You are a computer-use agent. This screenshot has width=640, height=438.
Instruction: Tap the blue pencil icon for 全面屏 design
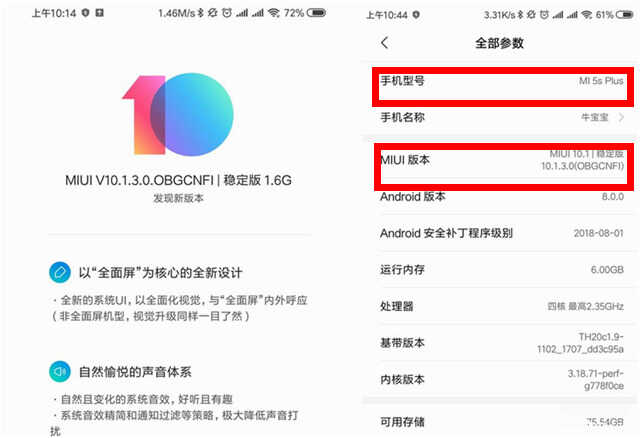(60, 272)
